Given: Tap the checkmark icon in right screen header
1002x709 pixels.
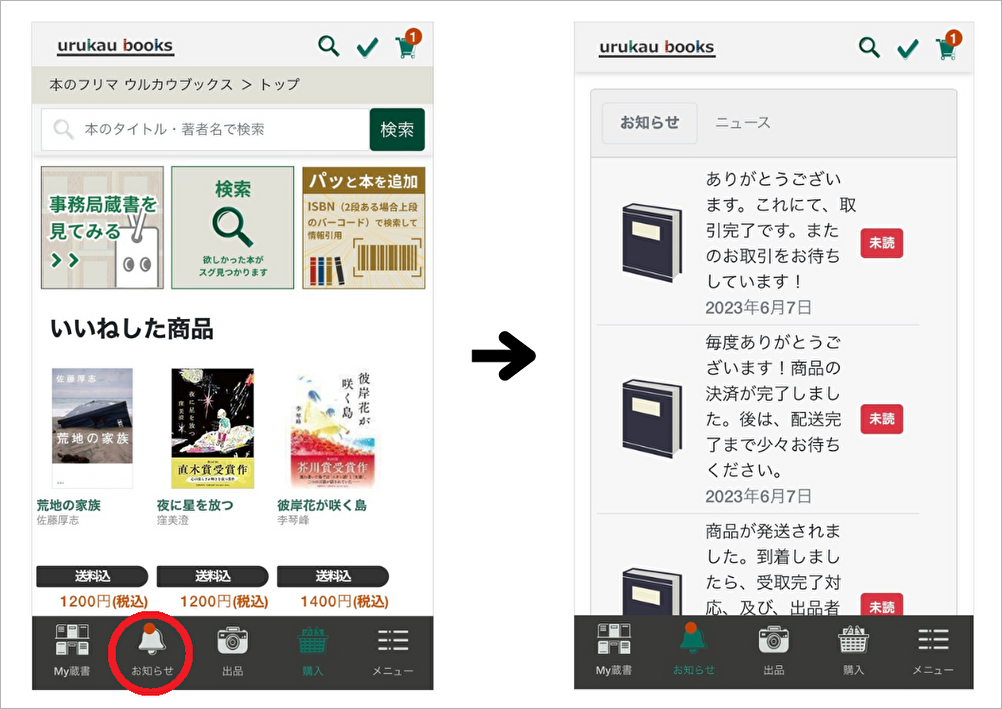Looking at the screenshot, I should (908, 48).
